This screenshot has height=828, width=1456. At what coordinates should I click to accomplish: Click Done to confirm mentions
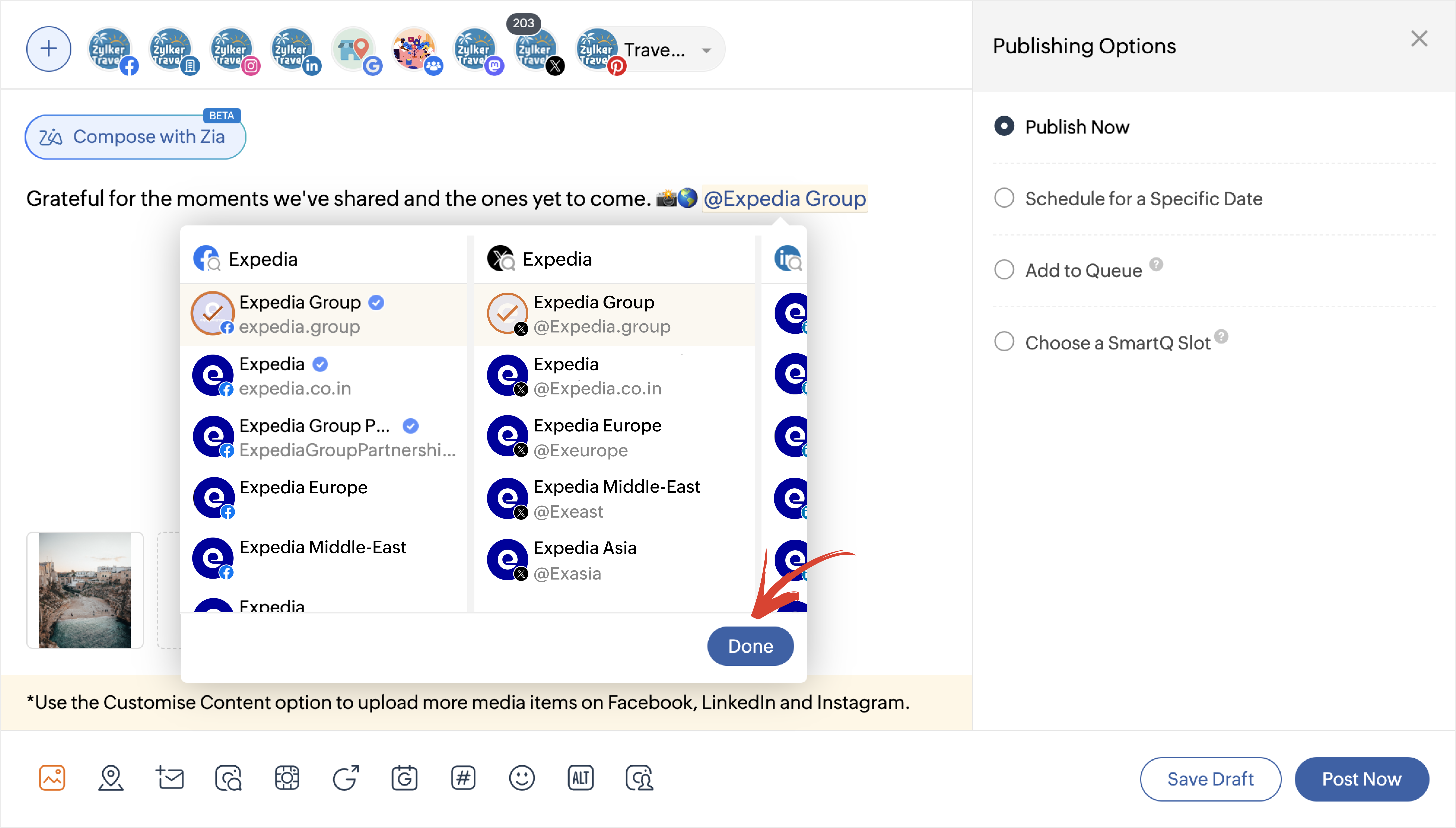click(x=750, y=646)
